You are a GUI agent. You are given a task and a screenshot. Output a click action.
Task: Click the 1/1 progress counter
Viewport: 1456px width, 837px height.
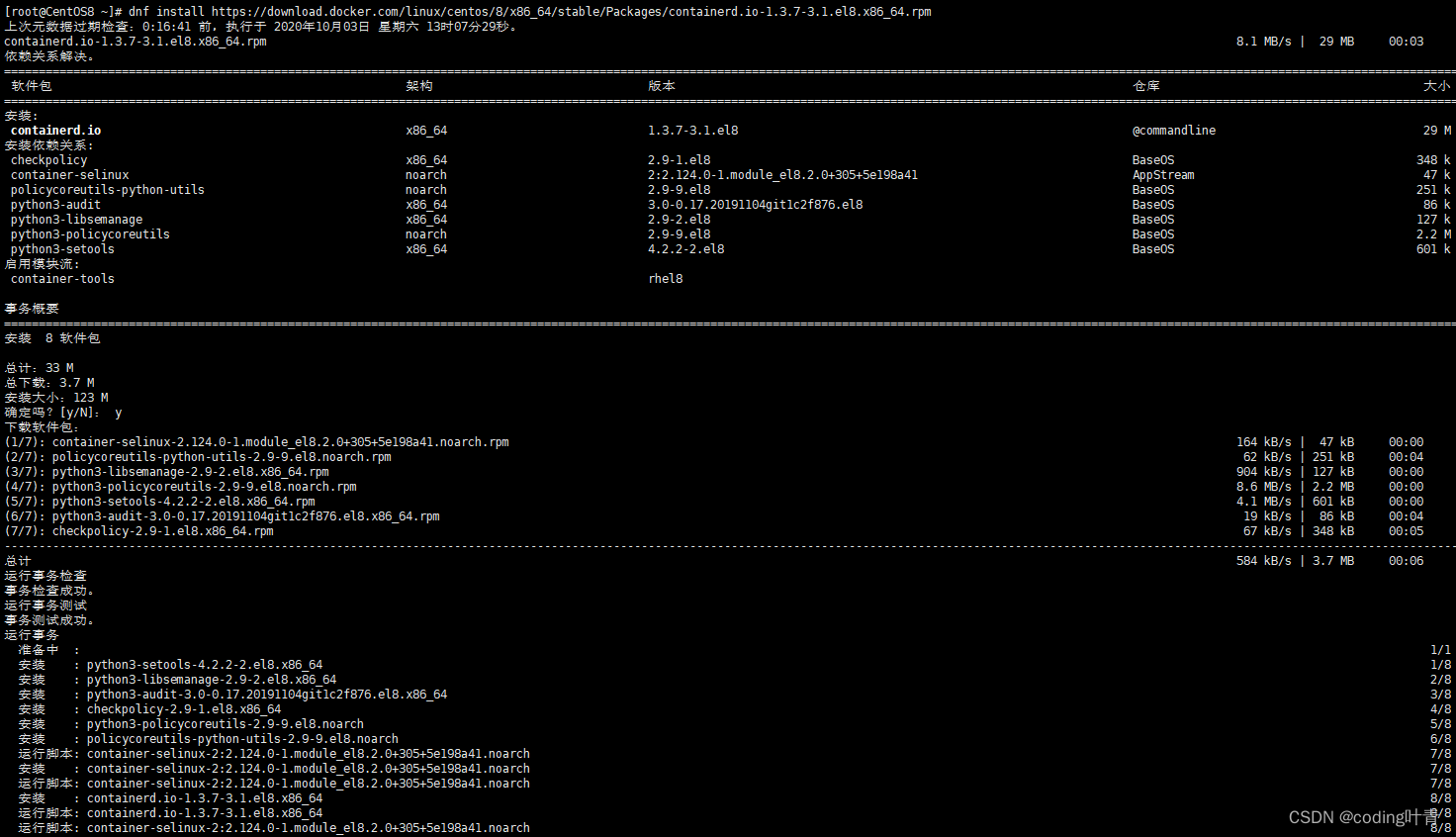point(1441,650)
